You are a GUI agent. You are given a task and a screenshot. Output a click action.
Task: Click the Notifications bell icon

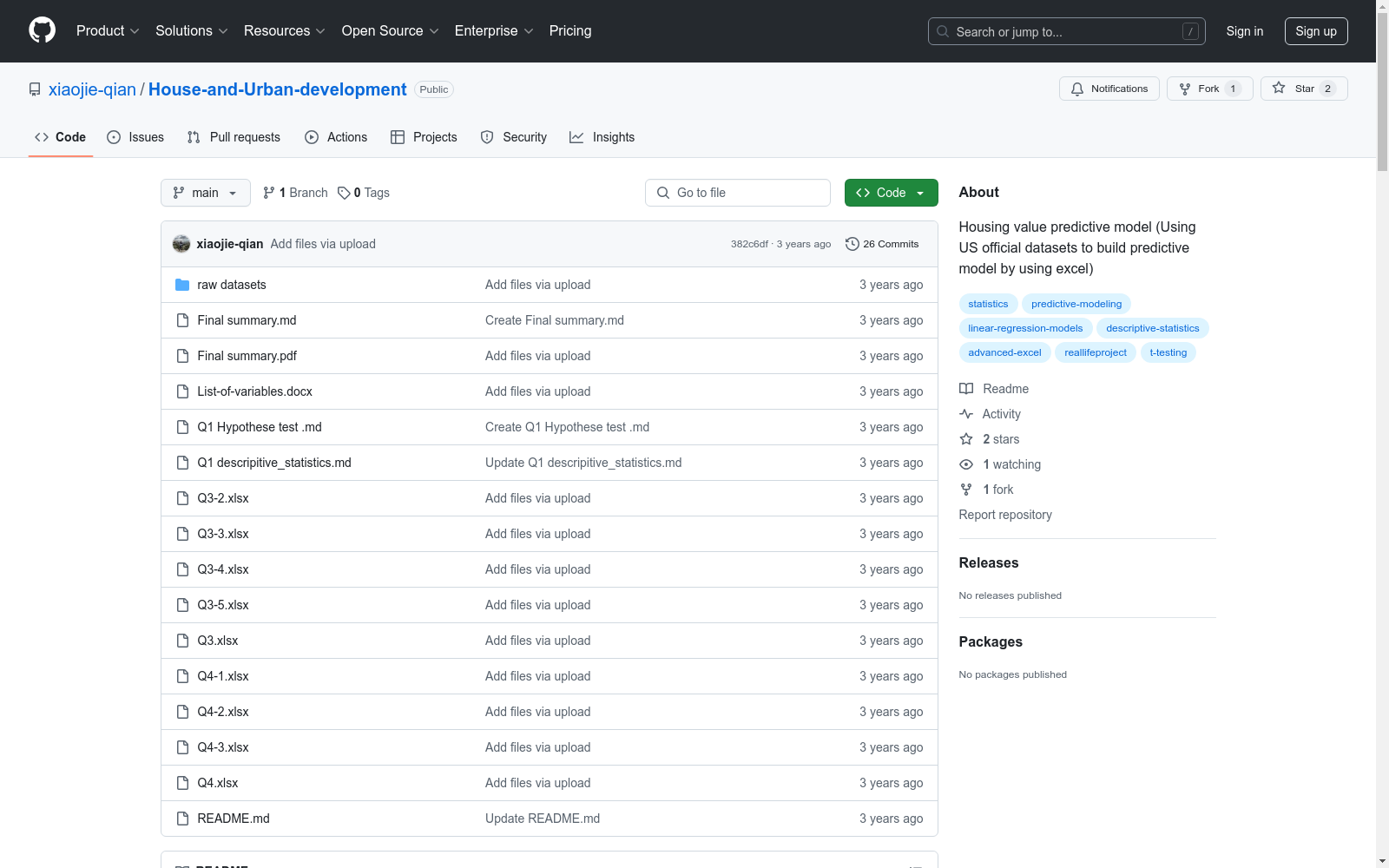tap(1077, 89)
